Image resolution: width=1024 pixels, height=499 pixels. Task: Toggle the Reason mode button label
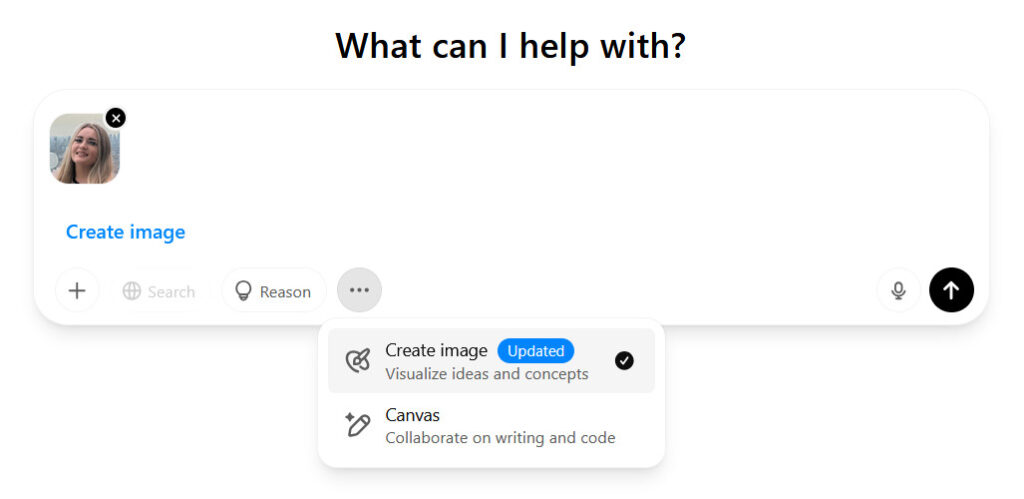click(285, 292)
